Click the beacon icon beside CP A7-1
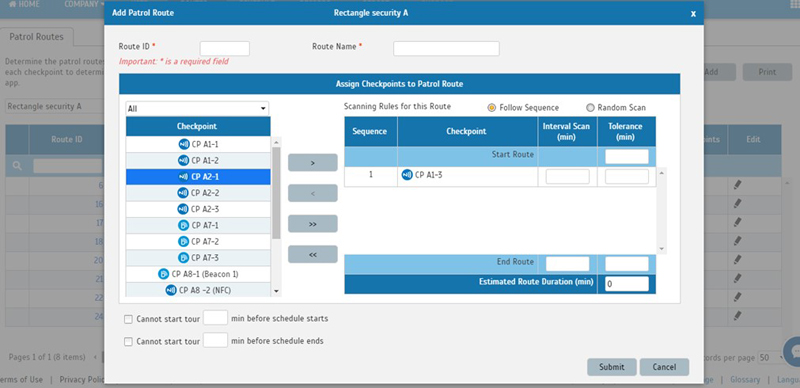 tap(184, 225)
